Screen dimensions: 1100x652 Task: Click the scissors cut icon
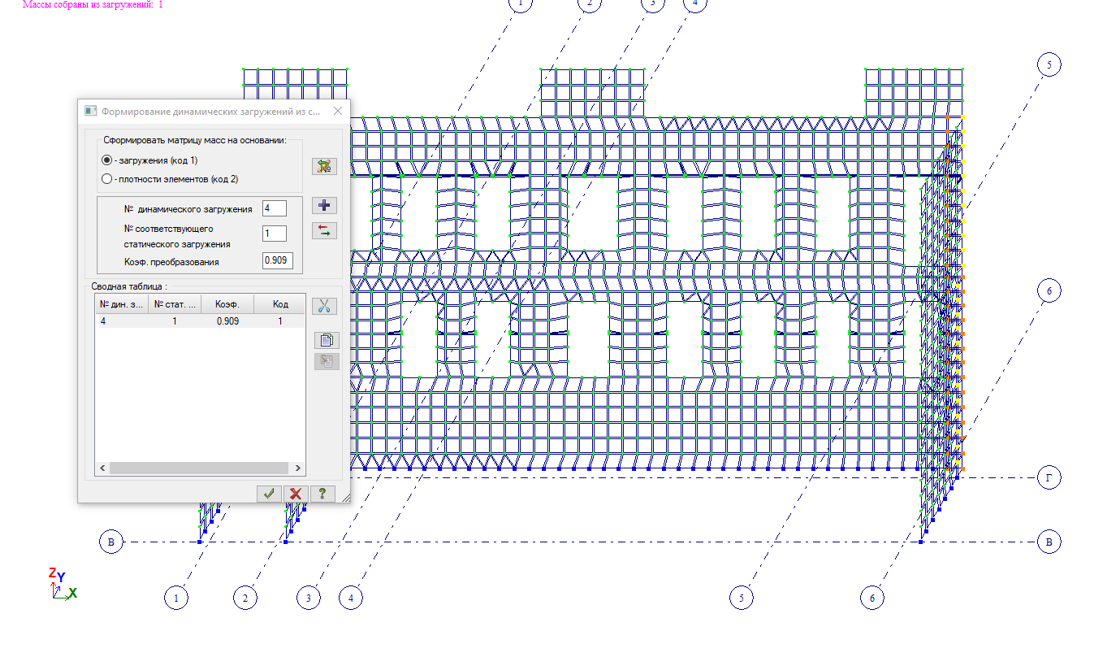(x=324, y=306)
